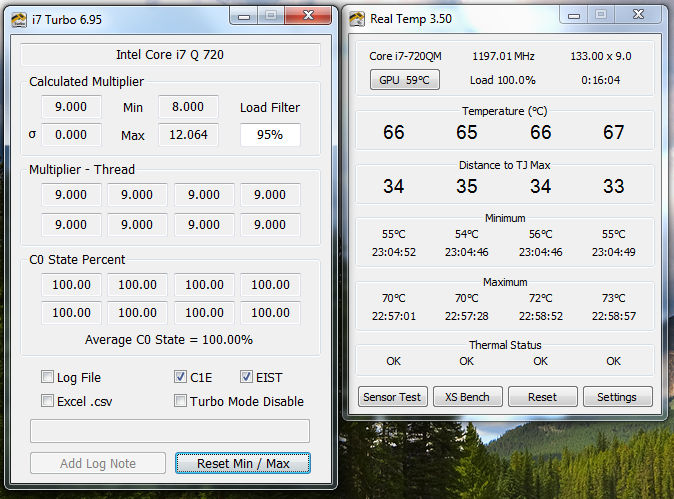Click the Reset Min / Max button

pos(243,463)
